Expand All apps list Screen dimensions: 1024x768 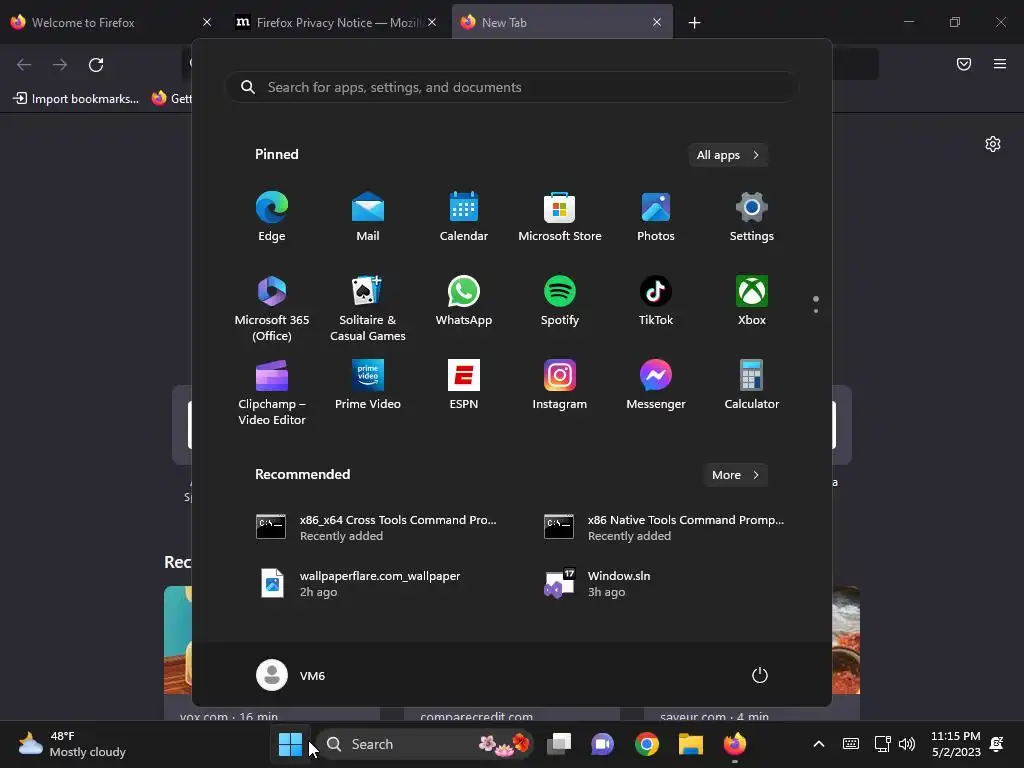pos(728,155)
